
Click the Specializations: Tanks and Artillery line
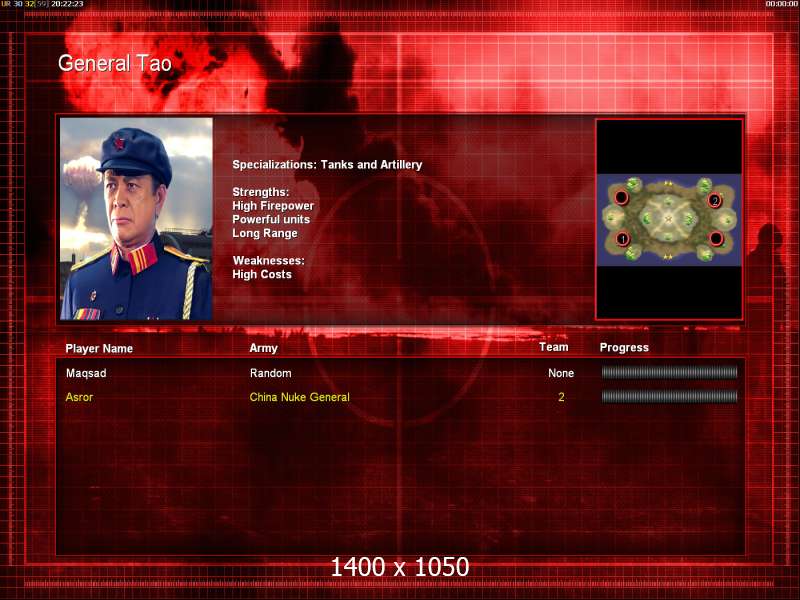(327, 165)
